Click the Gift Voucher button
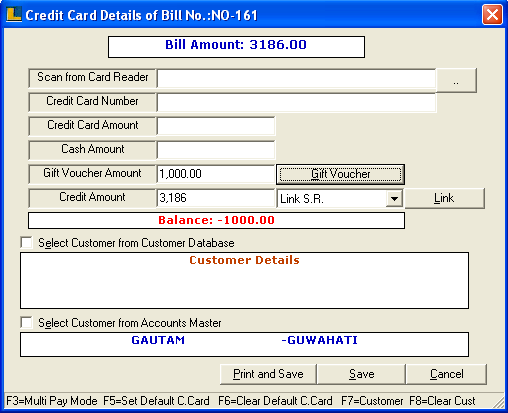Image resolution: width=508 pixels, height=413 pixels. tap(340, 174)
